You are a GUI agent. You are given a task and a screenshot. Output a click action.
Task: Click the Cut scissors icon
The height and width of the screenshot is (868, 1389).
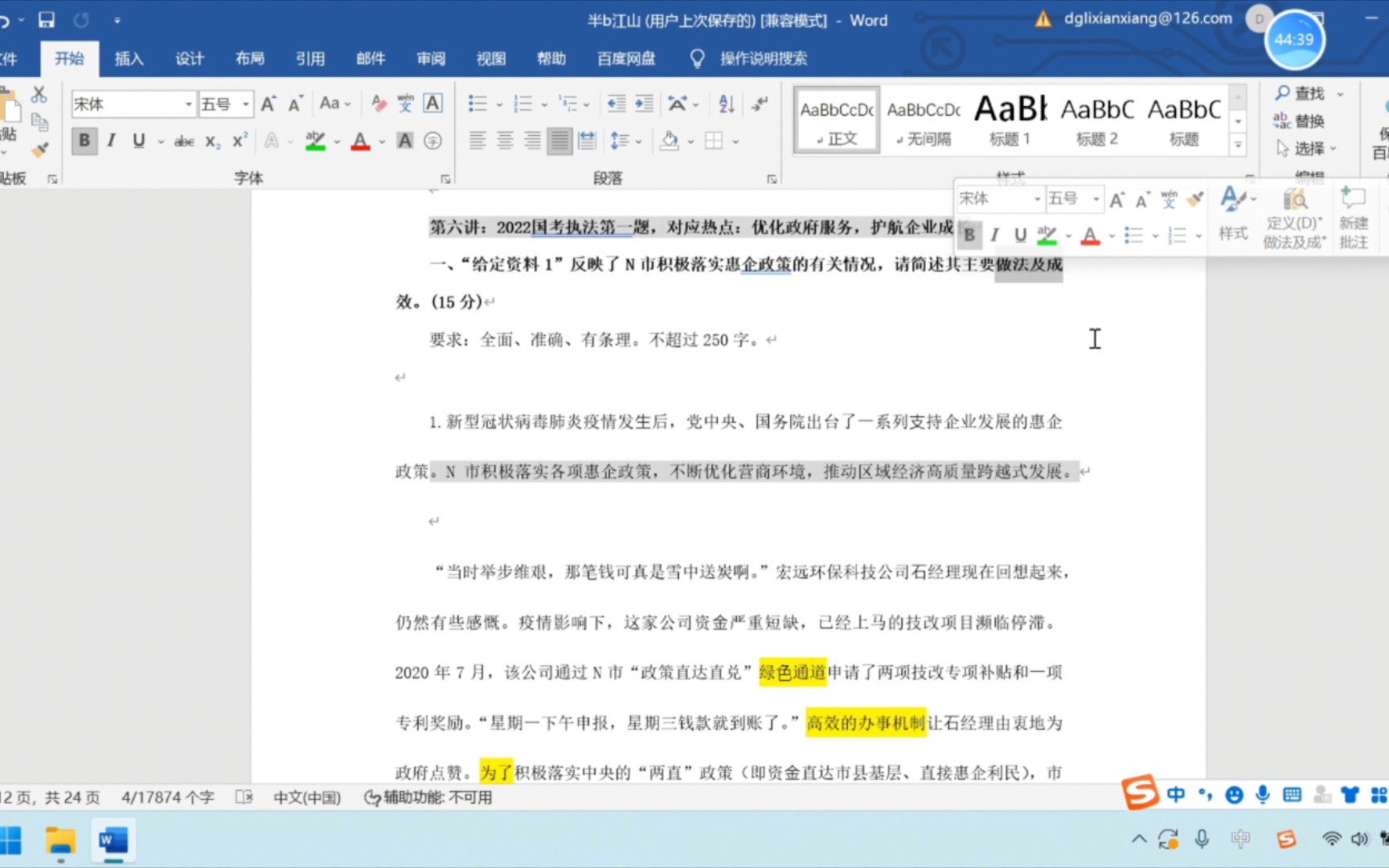39,94
